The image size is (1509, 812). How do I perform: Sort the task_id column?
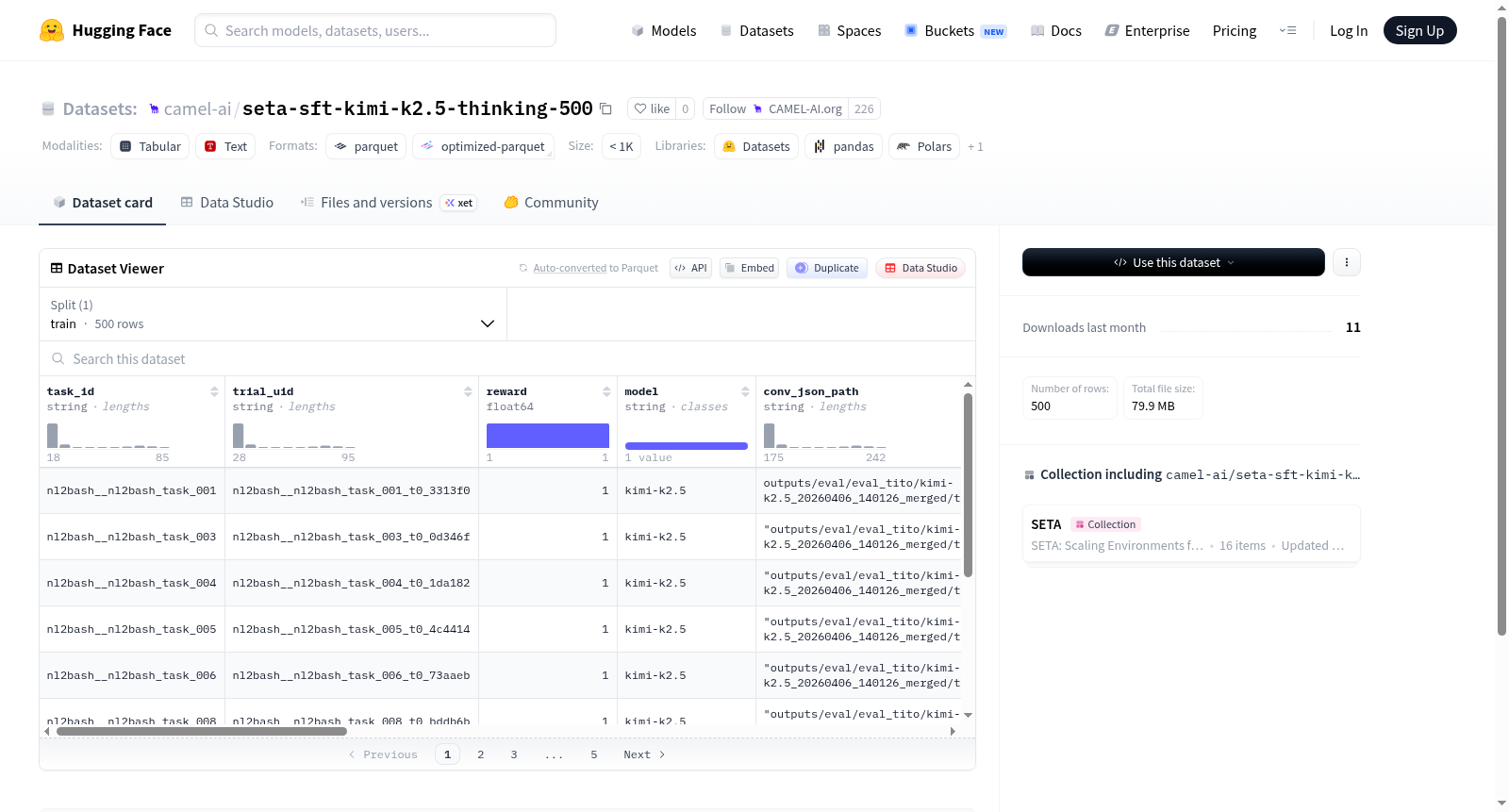[214, 391]
